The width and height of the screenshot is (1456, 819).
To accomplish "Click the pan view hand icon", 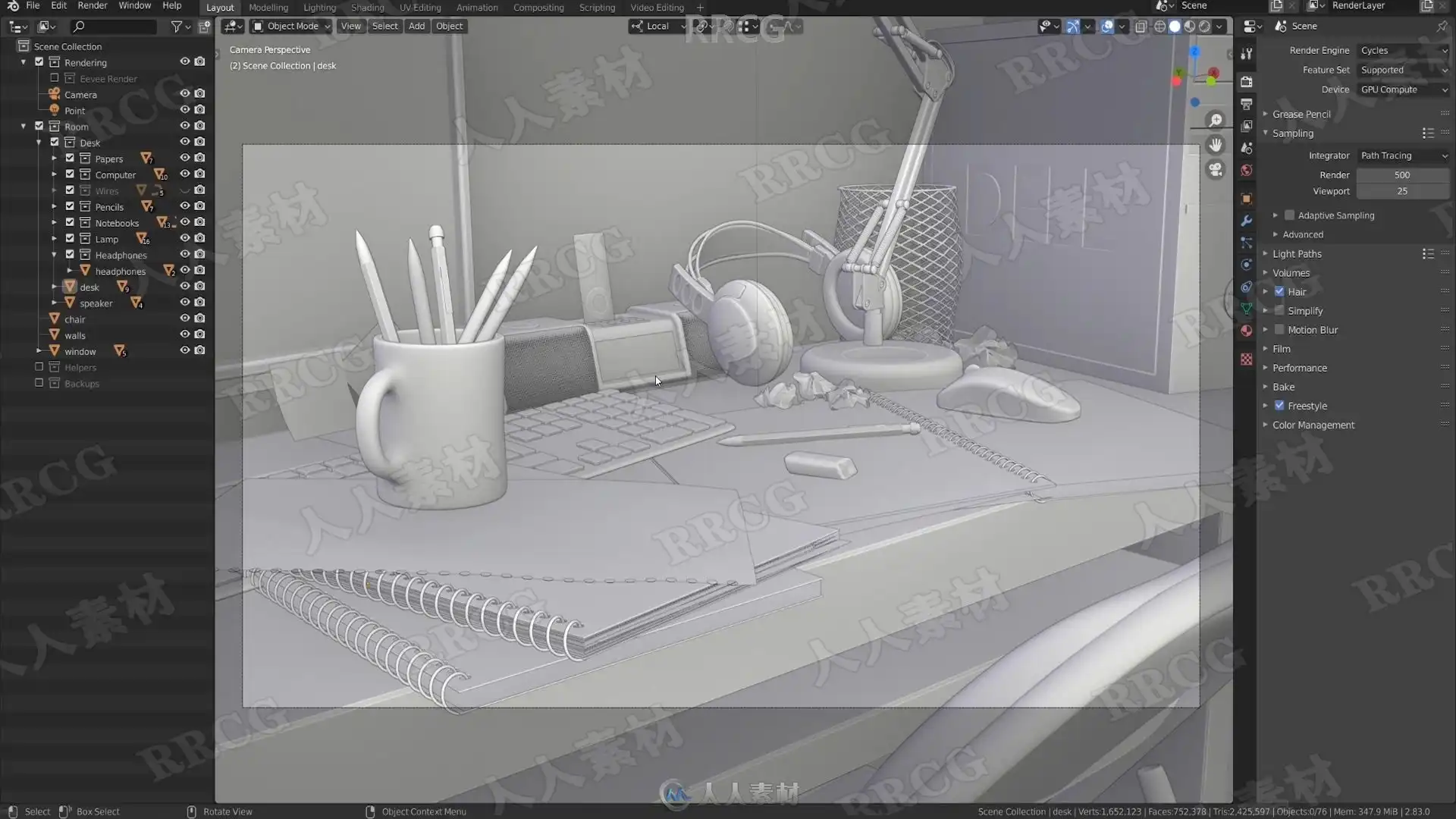I will 1216,145.
